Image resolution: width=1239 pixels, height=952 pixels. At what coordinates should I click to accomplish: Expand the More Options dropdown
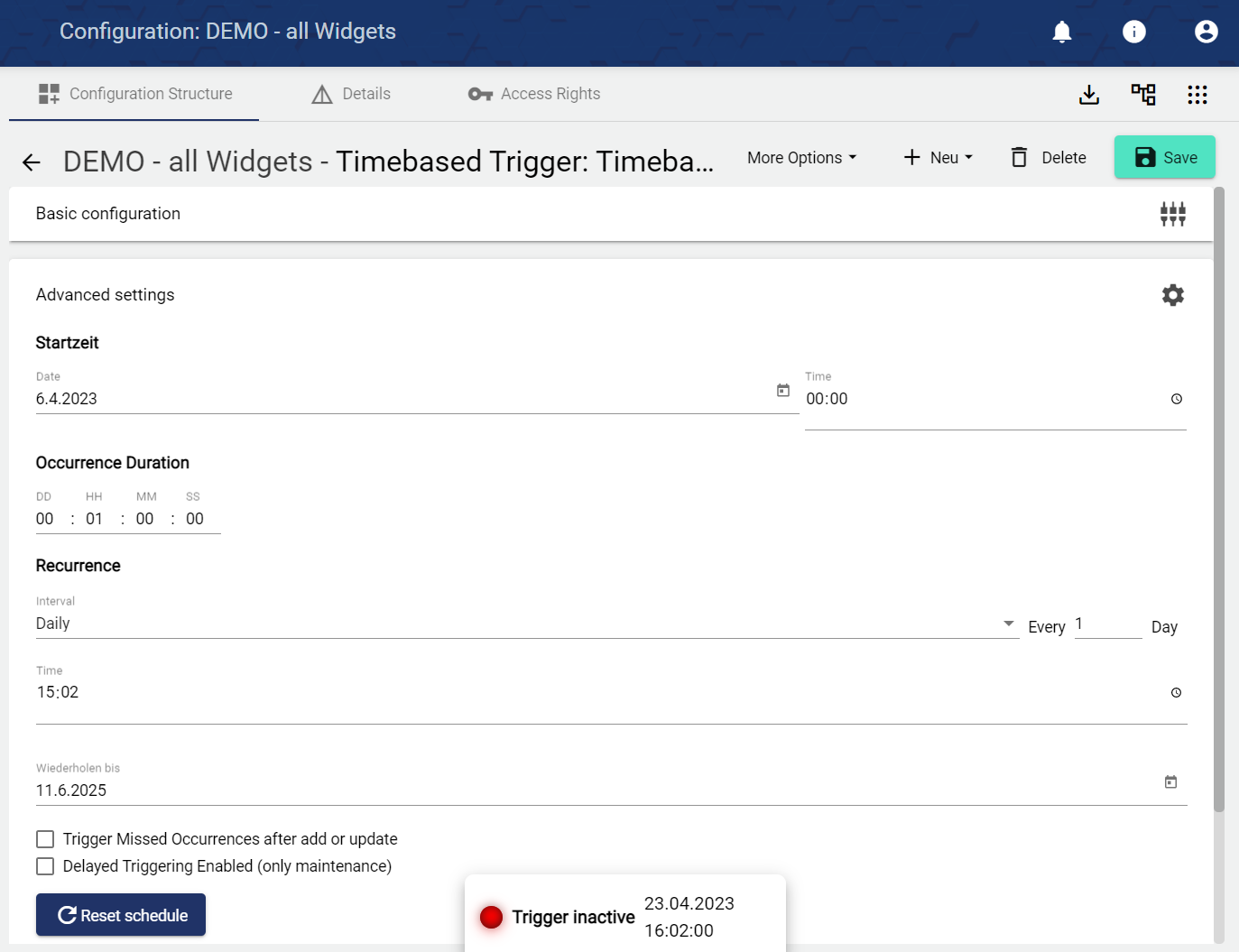click(801, 158)
